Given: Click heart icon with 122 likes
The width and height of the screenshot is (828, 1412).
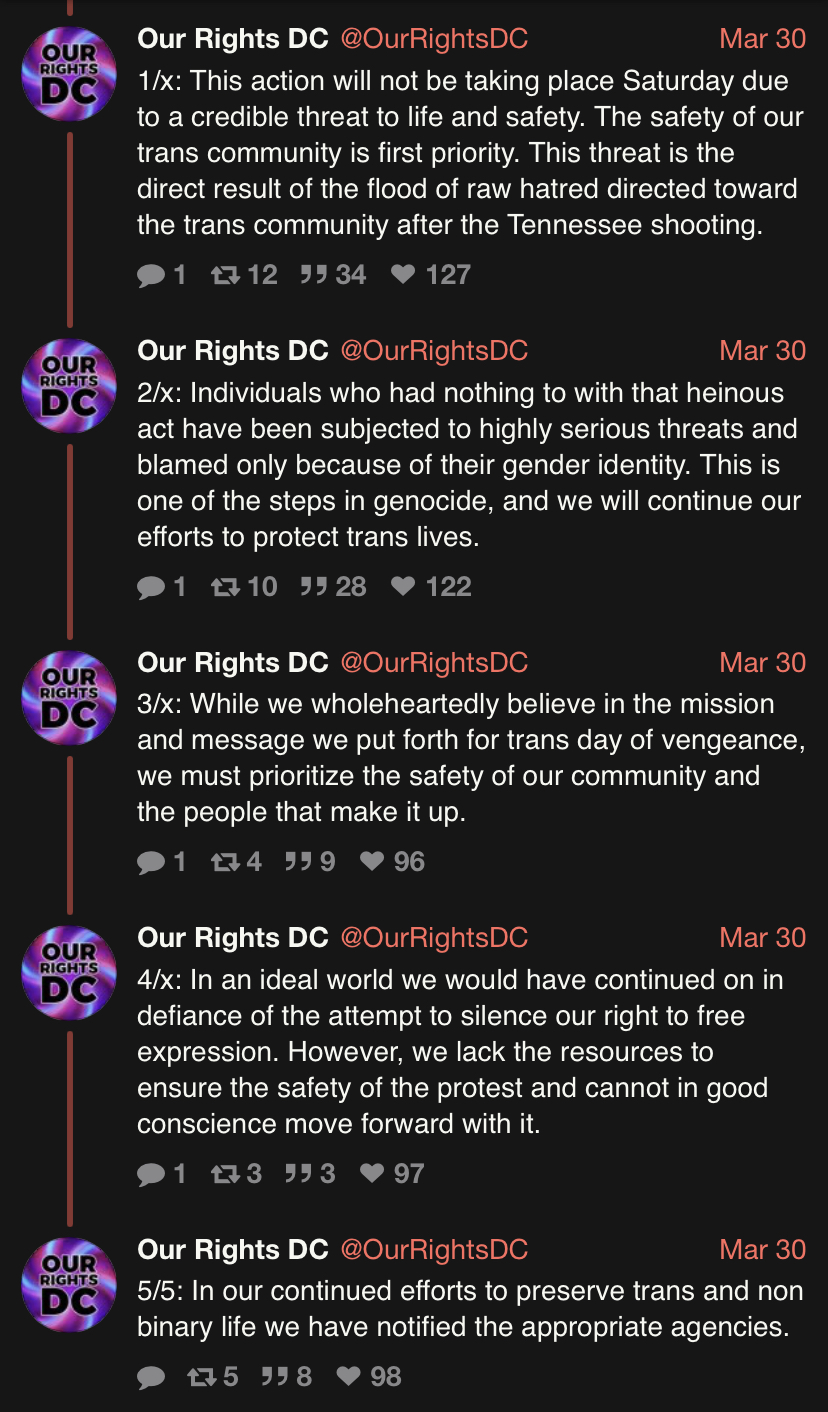Looking at the screenshot, I should click(x=402, y=587).
